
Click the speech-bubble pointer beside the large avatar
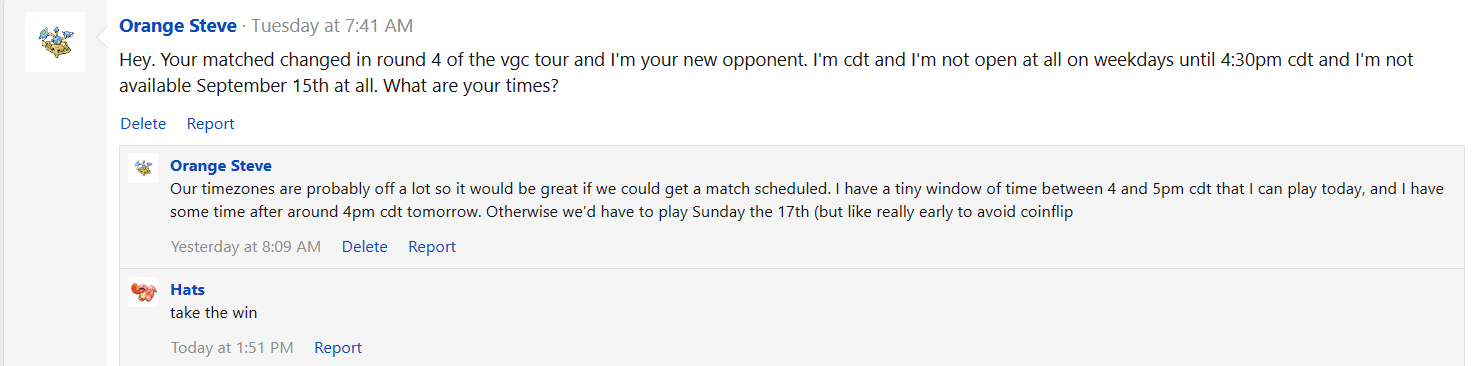101,42
